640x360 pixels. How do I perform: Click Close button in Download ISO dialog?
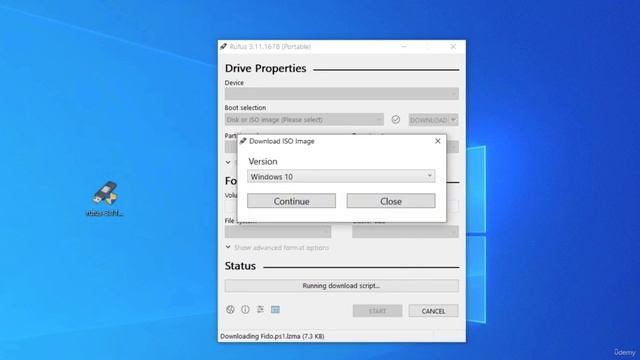point(391,201)
